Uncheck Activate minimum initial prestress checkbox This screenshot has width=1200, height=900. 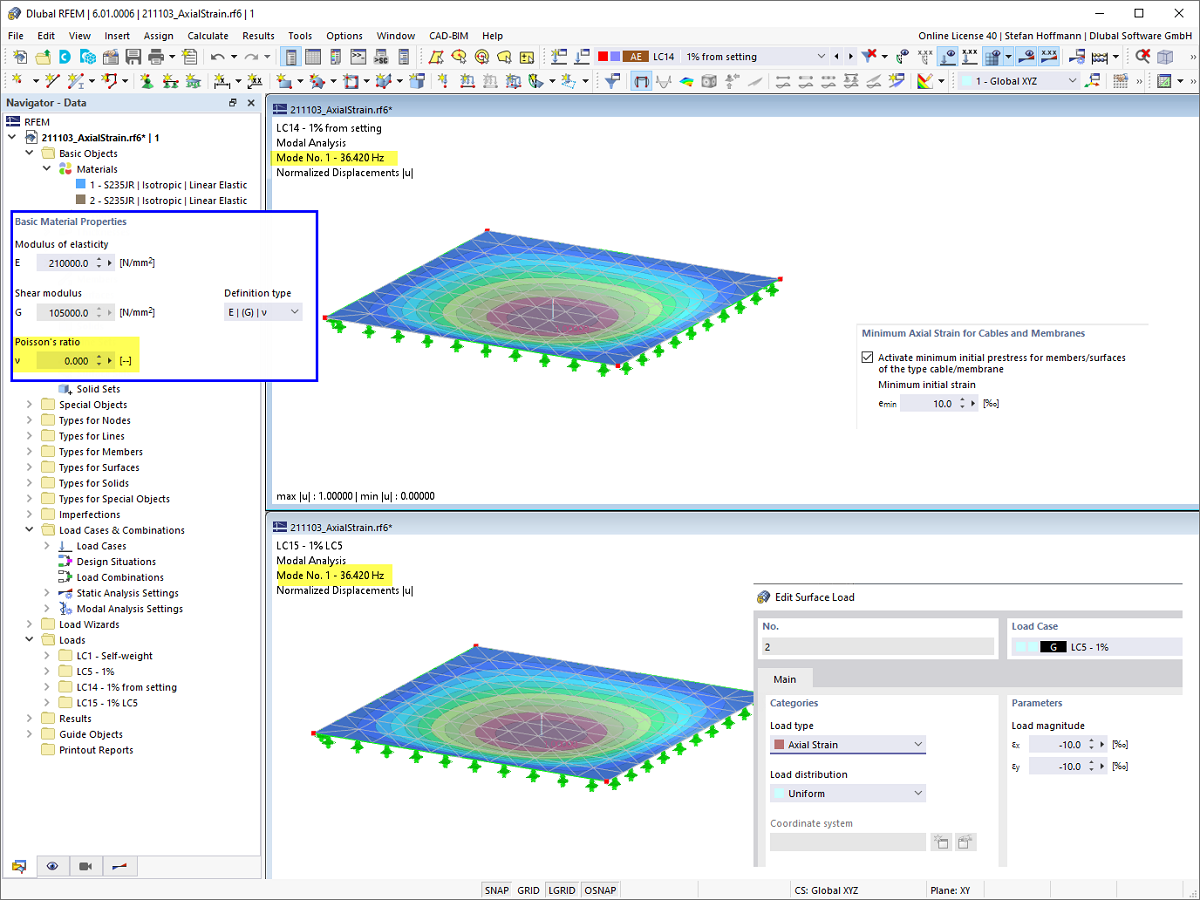tap(867, 357)
